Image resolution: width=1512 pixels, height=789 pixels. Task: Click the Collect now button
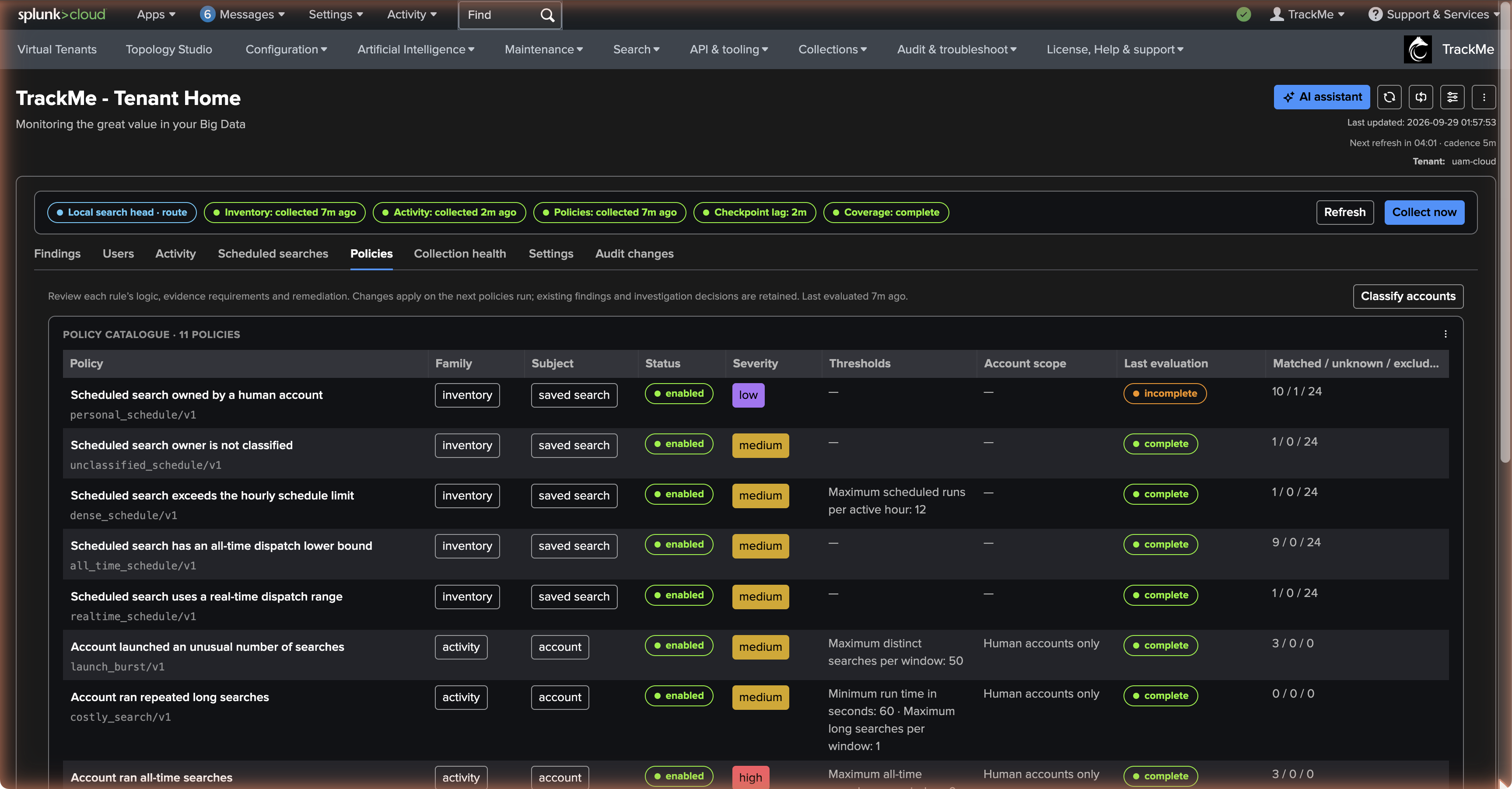click(1424, 213)
